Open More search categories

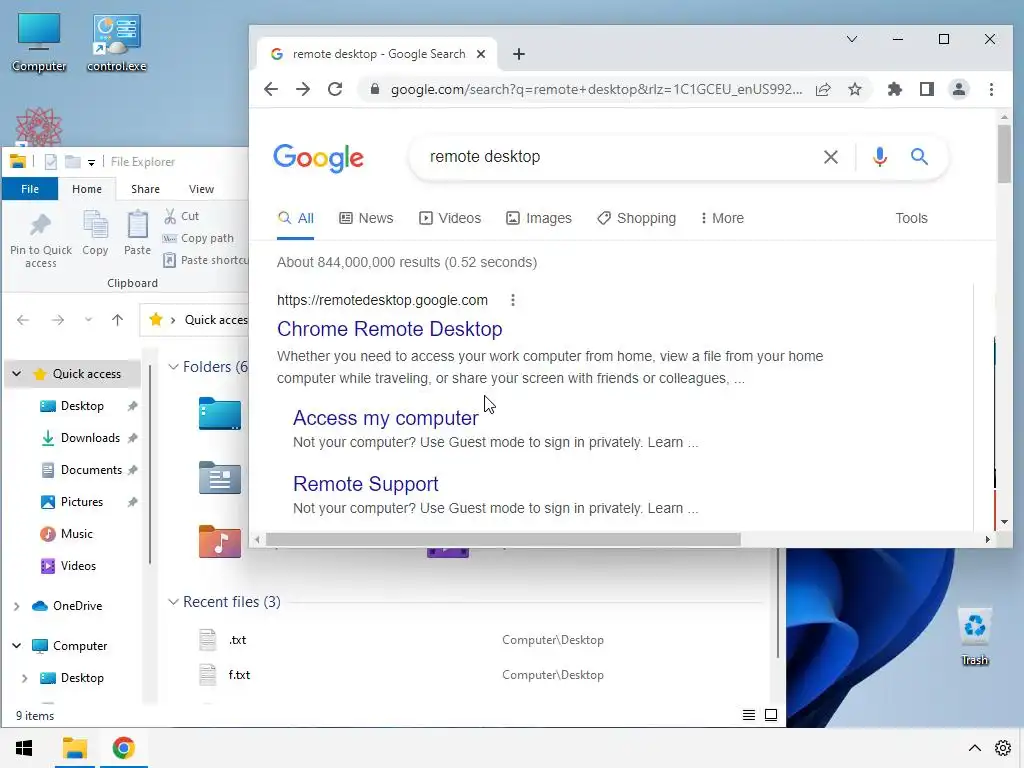[x=722, y=218]
